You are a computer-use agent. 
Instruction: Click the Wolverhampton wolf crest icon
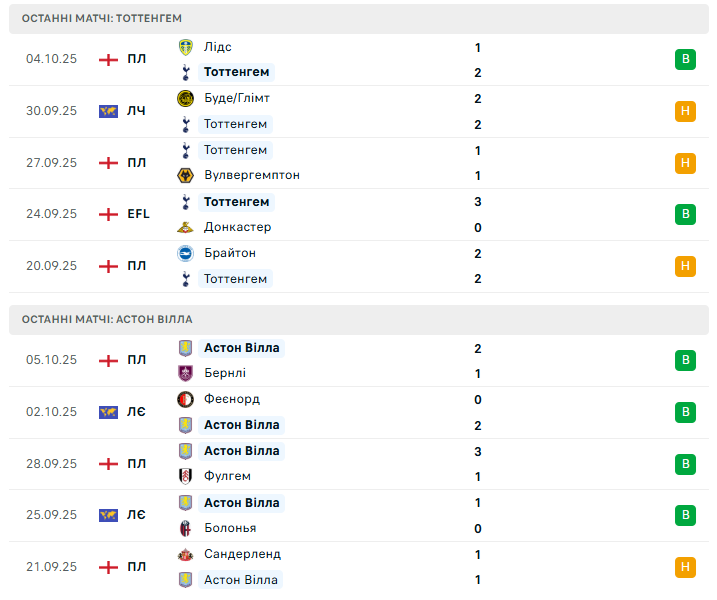coord(185,175)
